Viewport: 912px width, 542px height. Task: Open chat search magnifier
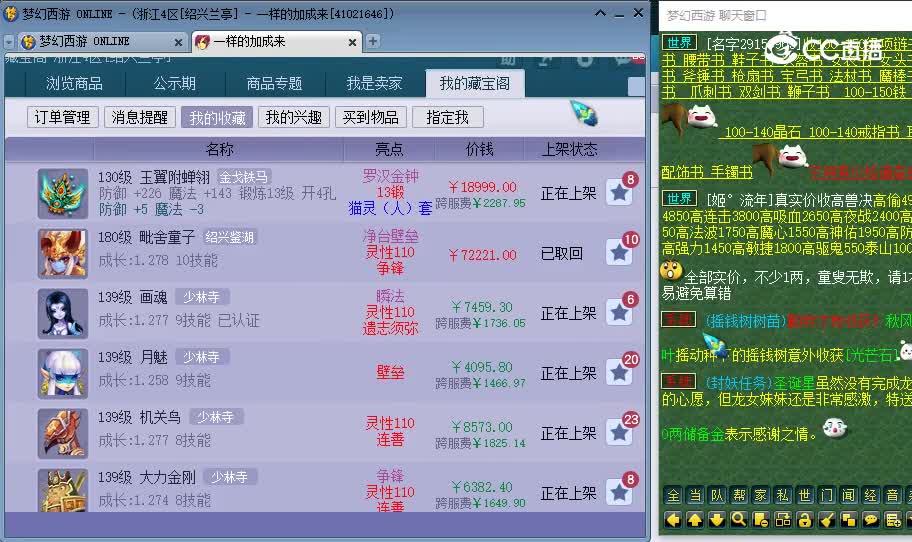point(739,520)
